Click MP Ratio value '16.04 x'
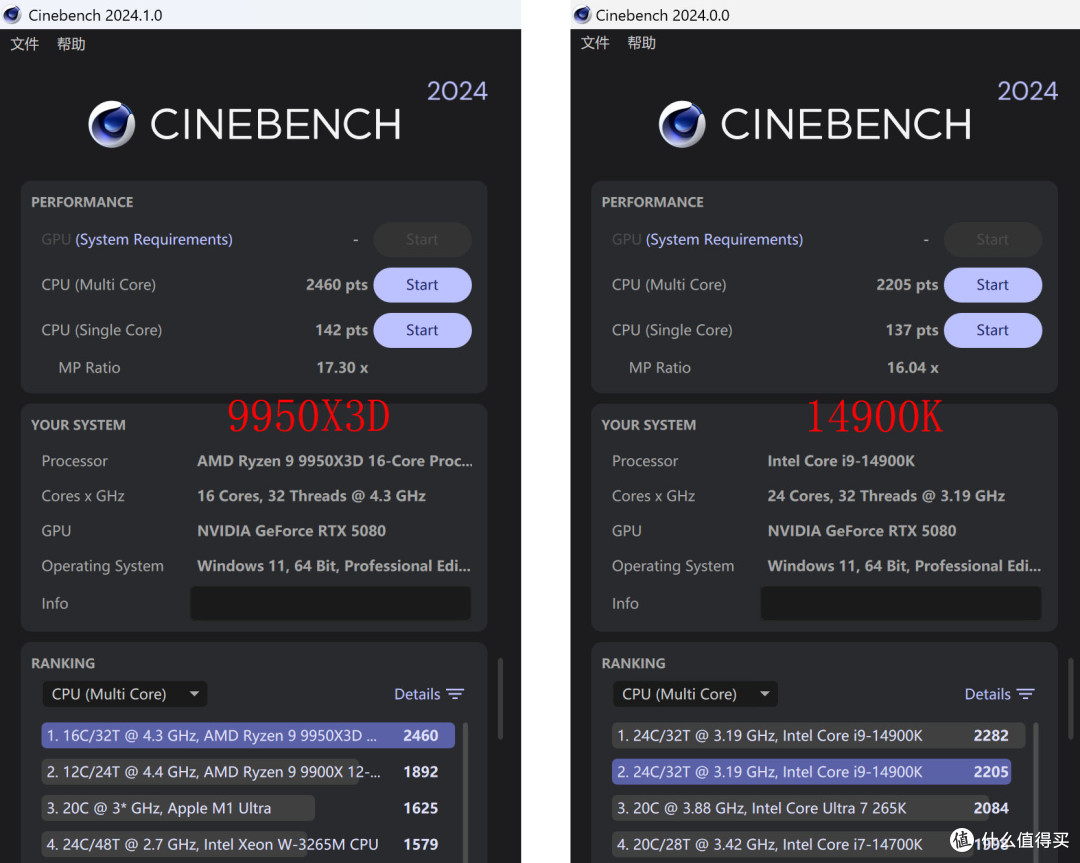The width and height of the screenshot is (1080, 863). point(913,368)
